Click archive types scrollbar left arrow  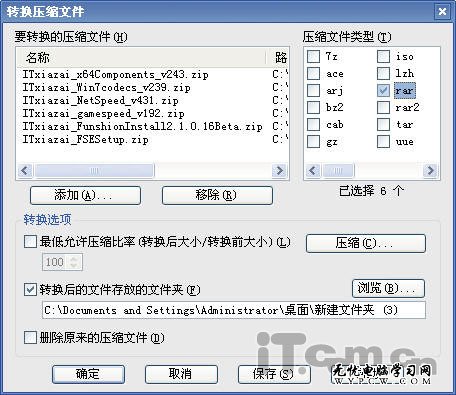313,171
